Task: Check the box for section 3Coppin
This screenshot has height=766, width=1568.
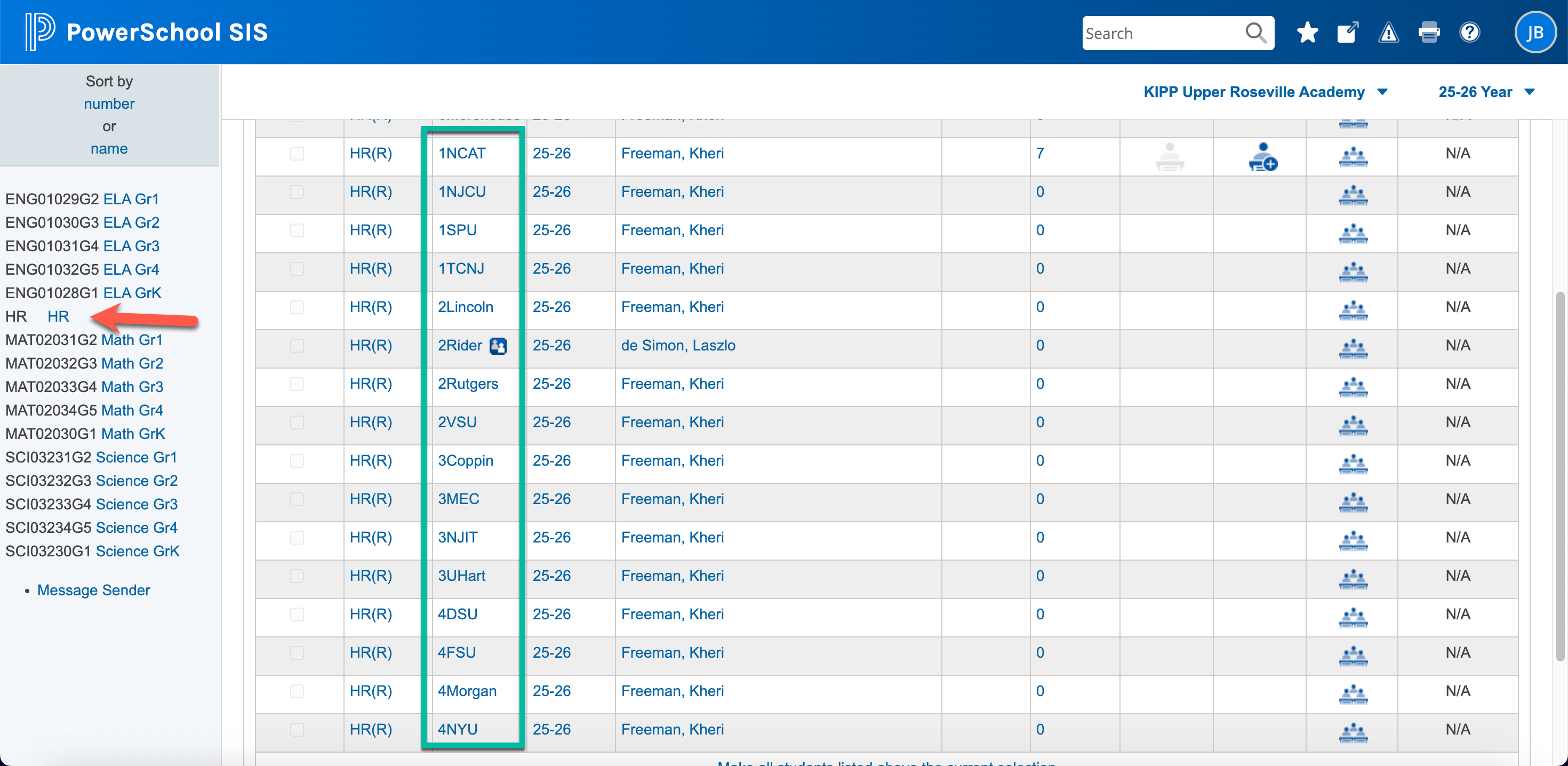Action: click(297, 460)
